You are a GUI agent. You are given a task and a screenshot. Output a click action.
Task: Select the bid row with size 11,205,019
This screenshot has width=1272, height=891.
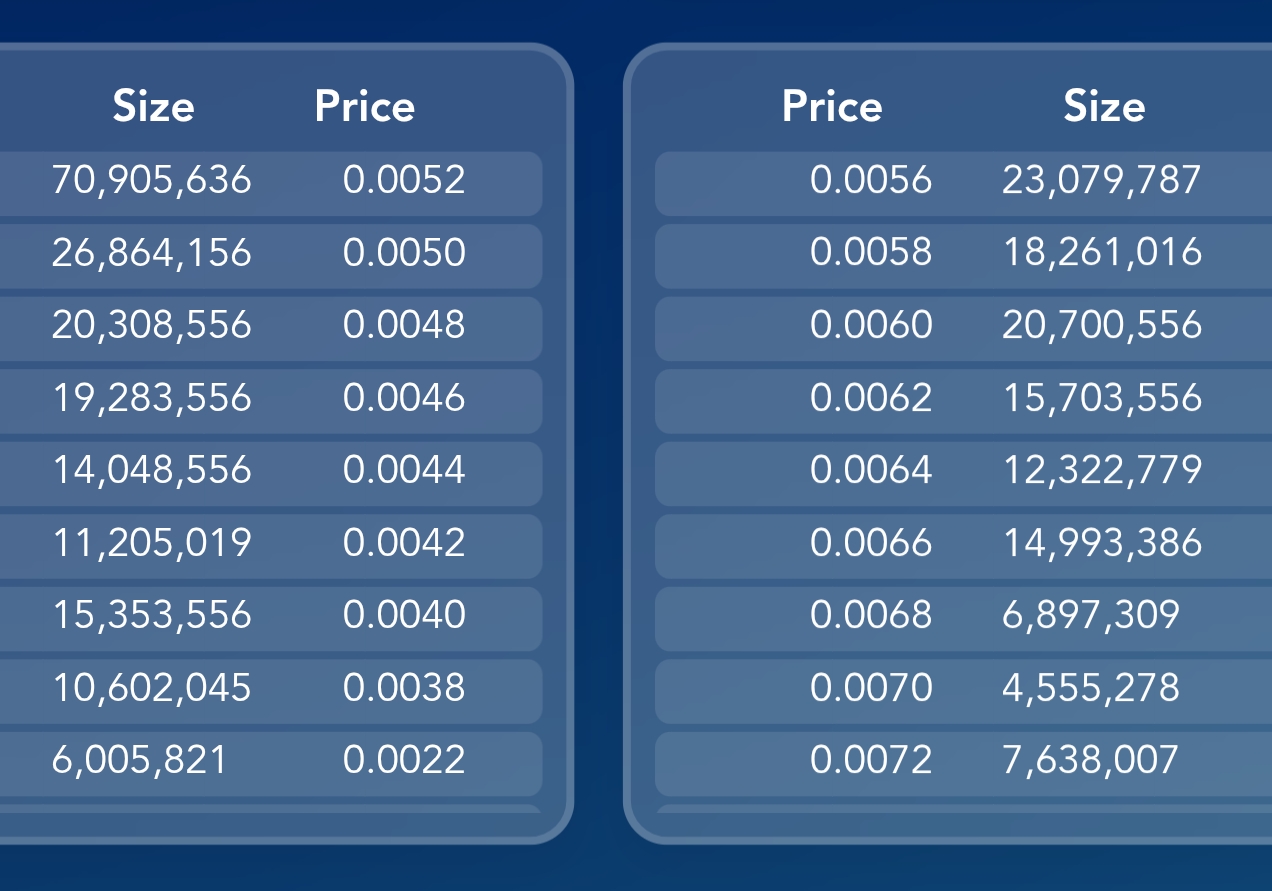click(x=270, y=546)
